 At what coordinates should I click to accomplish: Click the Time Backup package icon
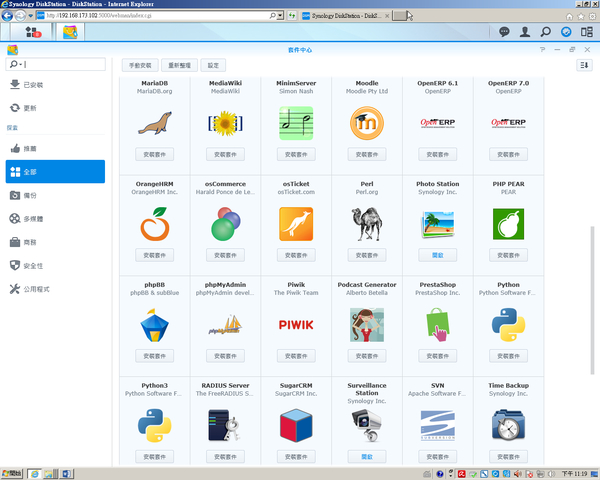click(508, 425)
